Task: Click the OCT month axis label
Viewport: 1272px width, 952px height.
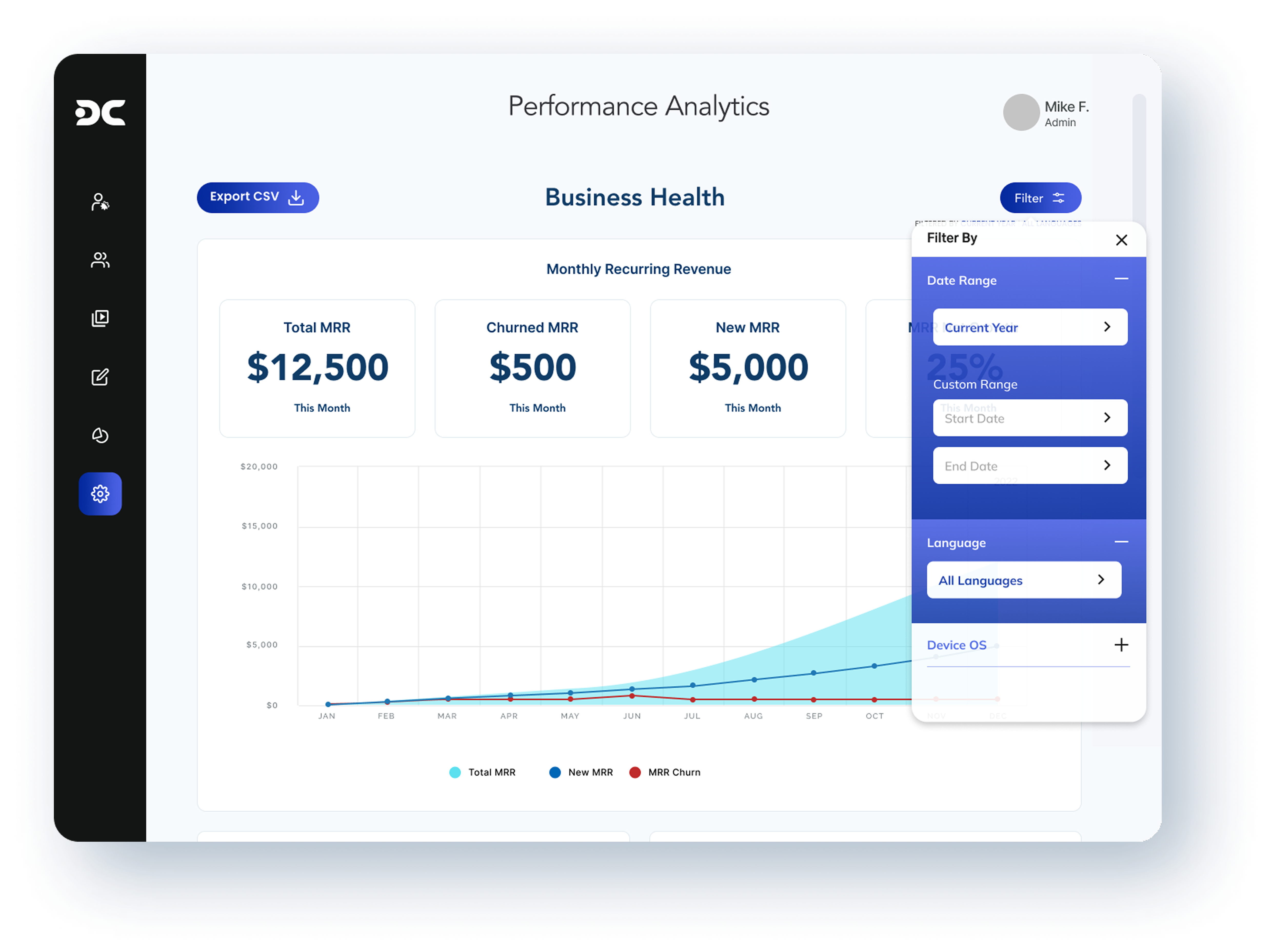Action: (875, 716)
